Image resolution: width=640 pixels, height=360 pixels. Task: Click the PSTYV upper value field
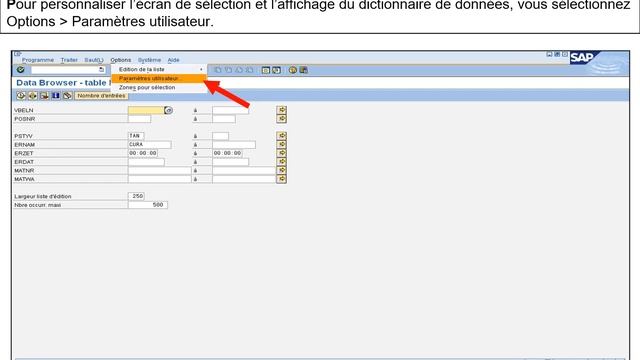[x=220, y=136]
